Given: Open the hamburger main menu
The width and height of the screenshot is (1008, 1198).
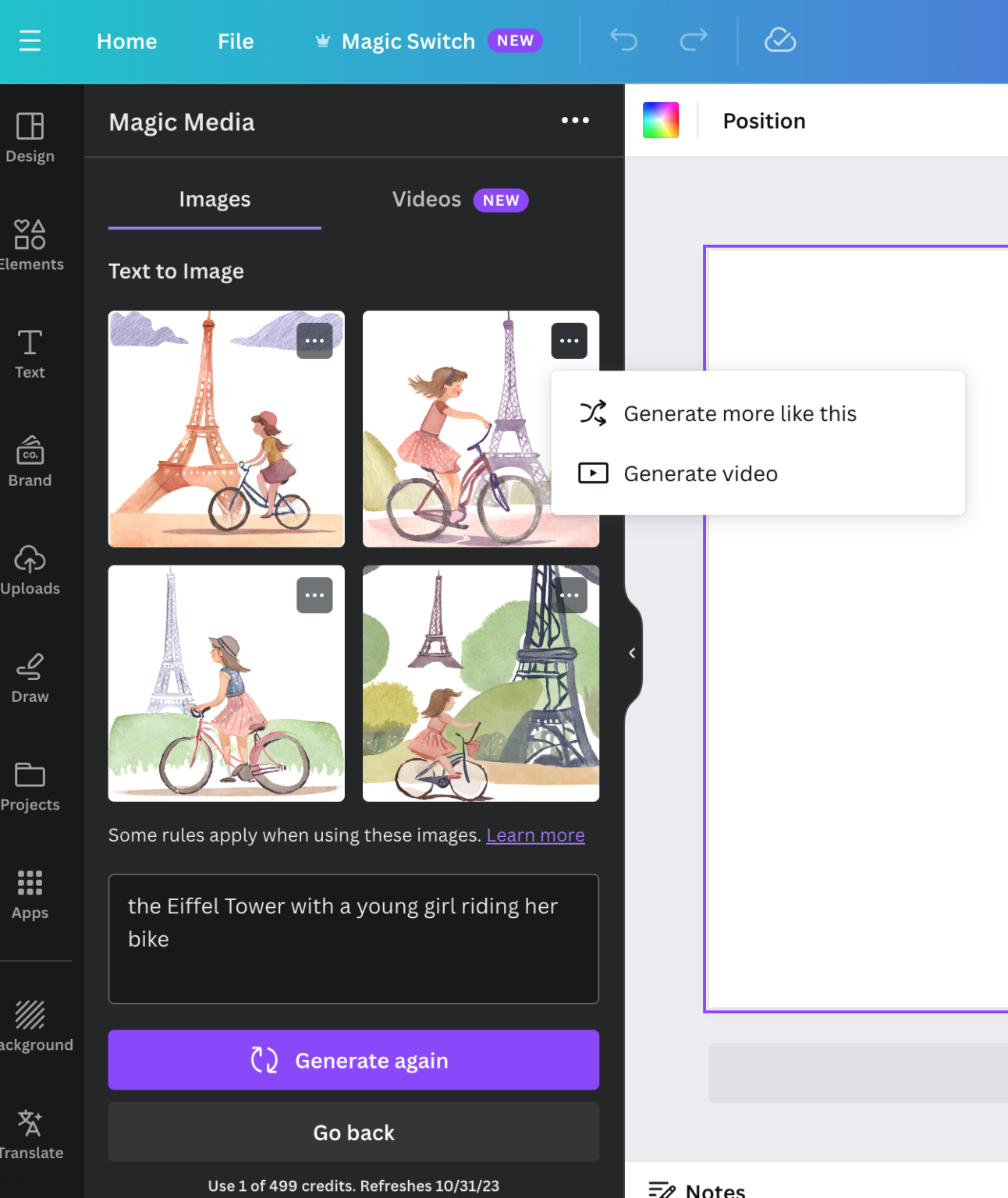Looking at the screenshot, I should point(30,41).
